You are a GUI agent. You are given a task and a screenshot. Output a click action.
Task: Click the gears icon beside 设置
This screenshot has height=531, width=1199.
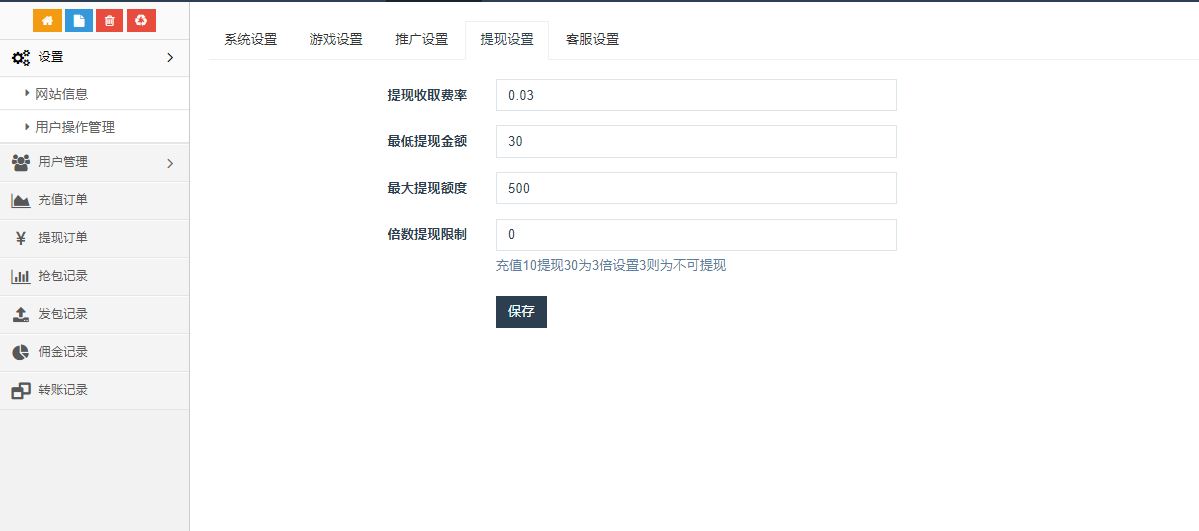coord(21,57)
